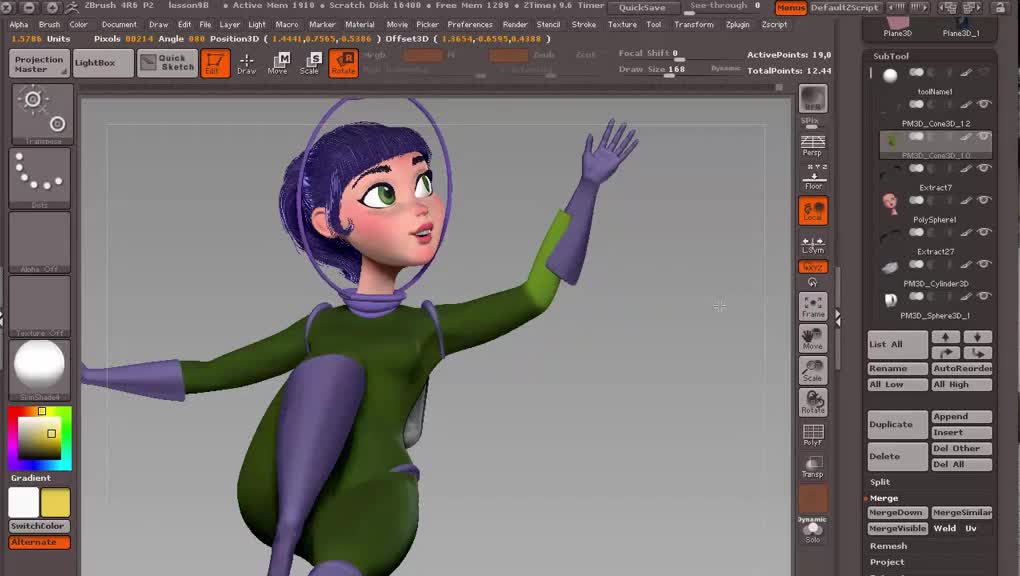
Task: Click the move subtool up curved arrow
Action: click(946, 353)
